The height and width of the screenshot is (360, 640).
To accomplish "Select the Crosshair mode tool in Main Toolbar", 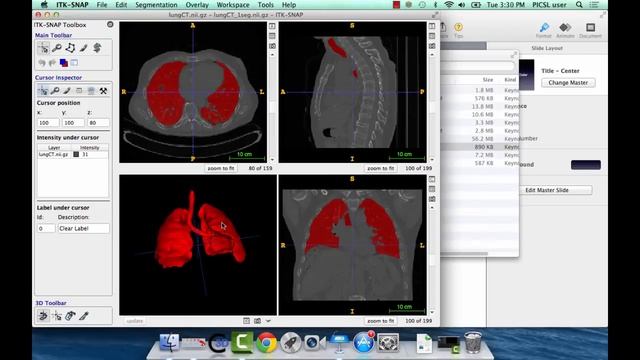I will (43, 48).
